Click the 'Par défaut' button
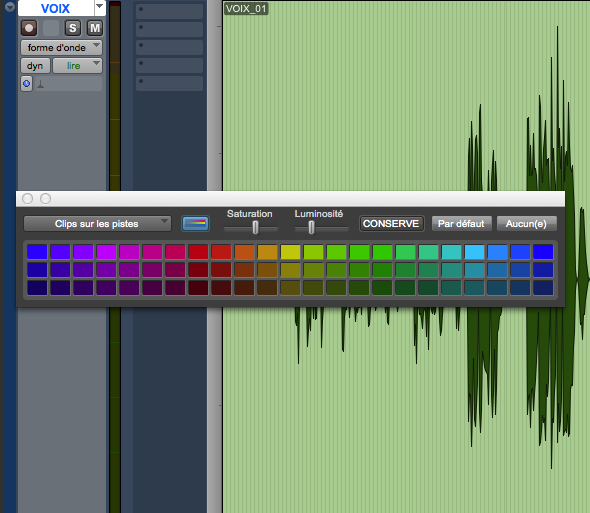590x513 pixels. [x=461, y=224]
